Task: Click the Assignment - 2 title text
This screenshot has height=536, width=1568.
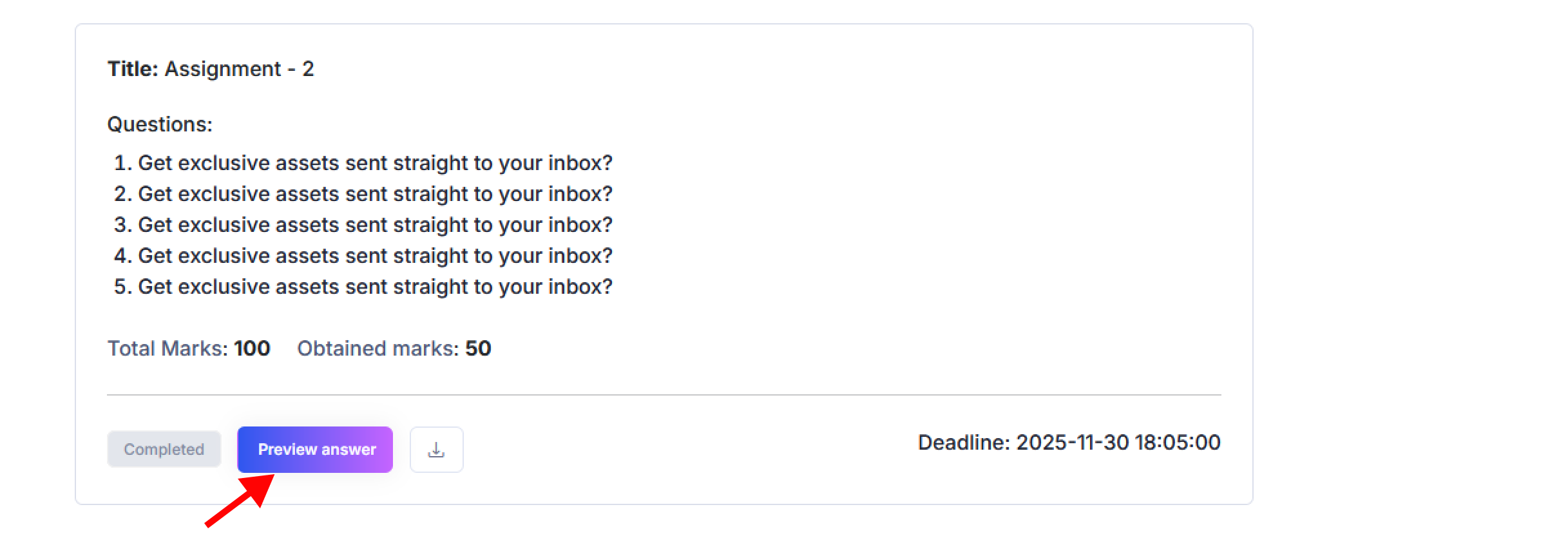Action: click(x=239, y=69)
